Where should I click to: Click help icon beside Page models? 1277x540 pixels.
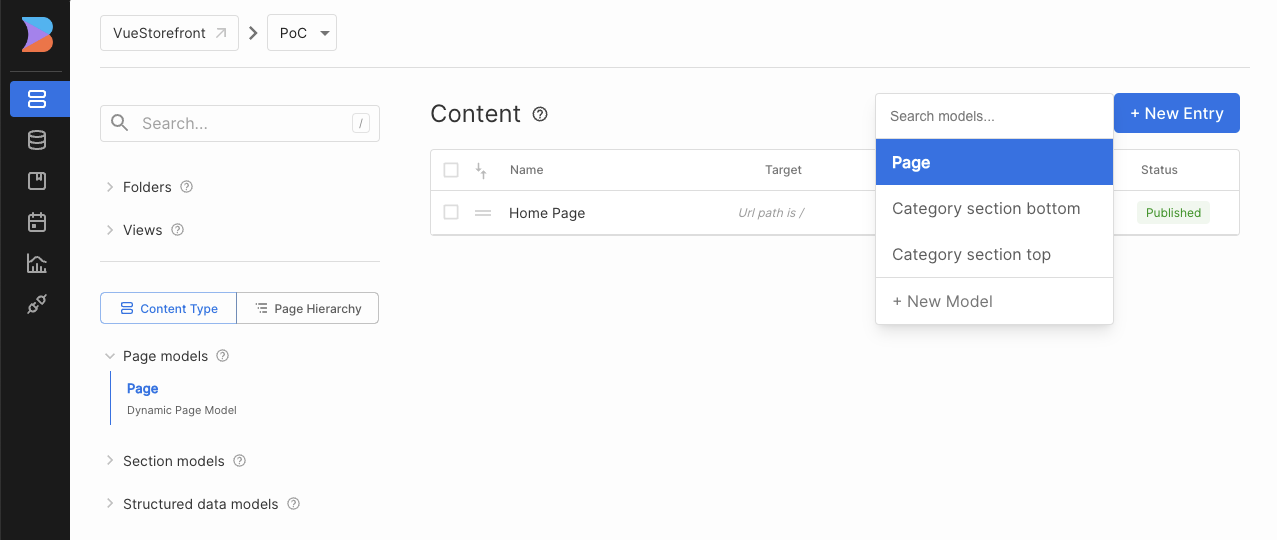223,356
